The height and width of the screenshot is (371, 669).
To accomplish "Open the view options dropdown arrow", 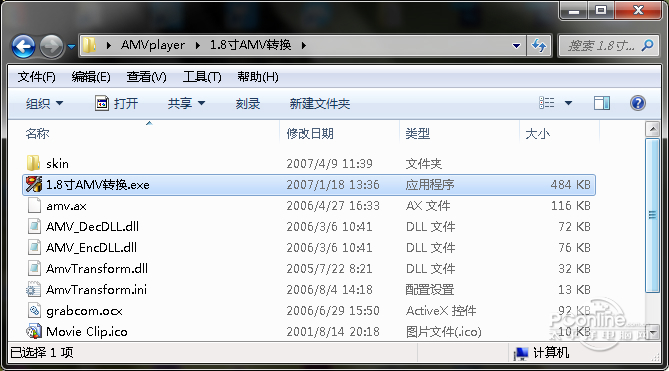I will [568, 103].
